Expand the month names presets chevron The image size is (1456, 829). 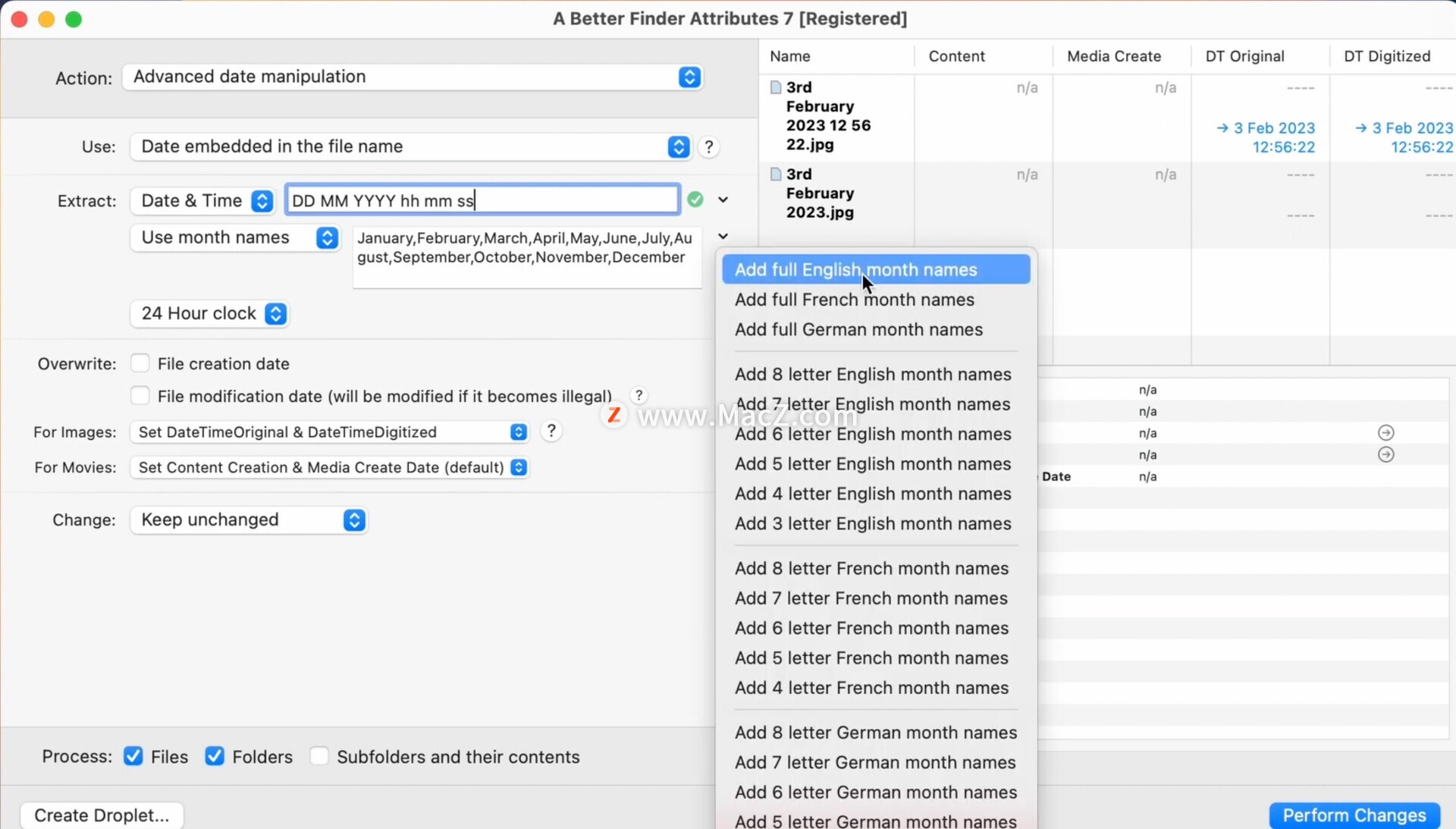[723, 236]
